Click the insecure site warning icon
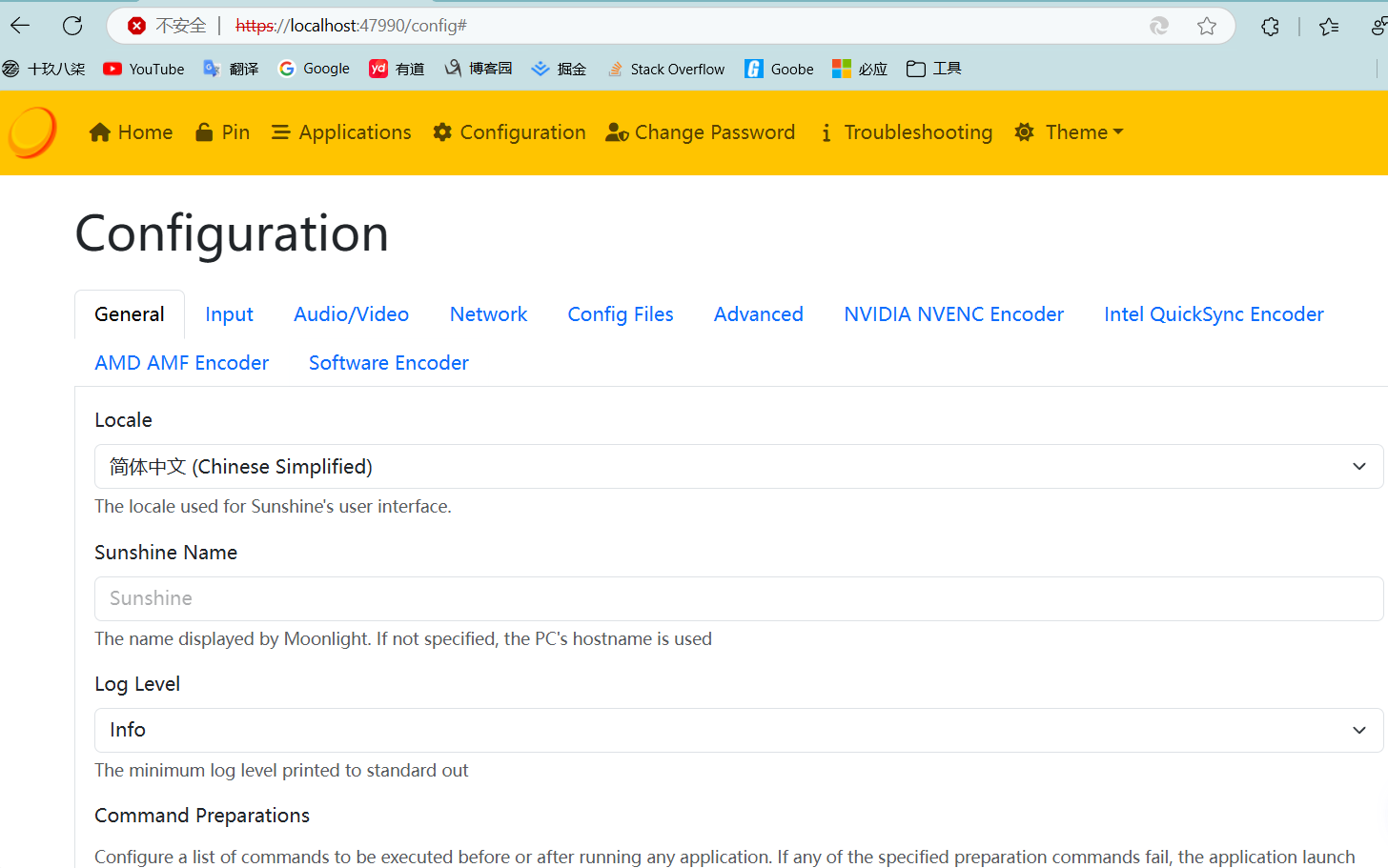Image resolution: width=1388 pixels, height=868 pixels. tap(137, 26)
